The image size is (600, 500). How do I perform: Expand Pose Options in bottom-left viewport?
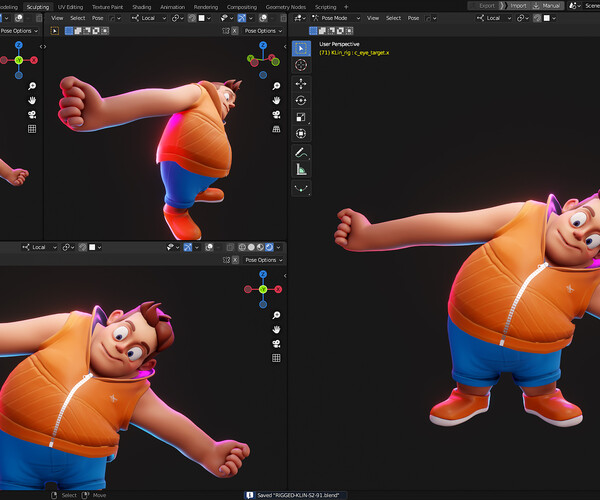click(264, 260)
